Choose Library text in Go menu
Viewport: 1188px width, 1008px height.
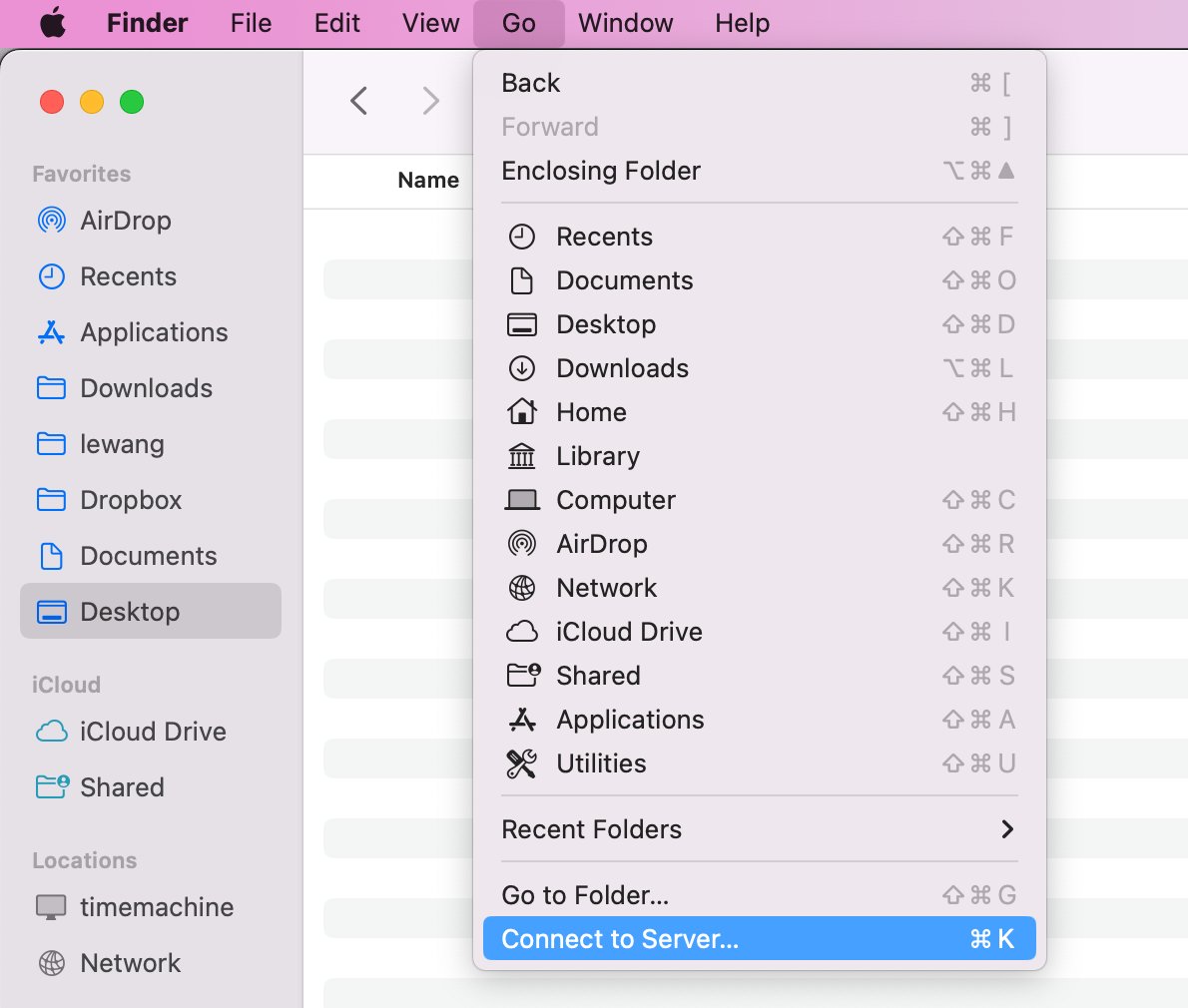pos(599,456)
